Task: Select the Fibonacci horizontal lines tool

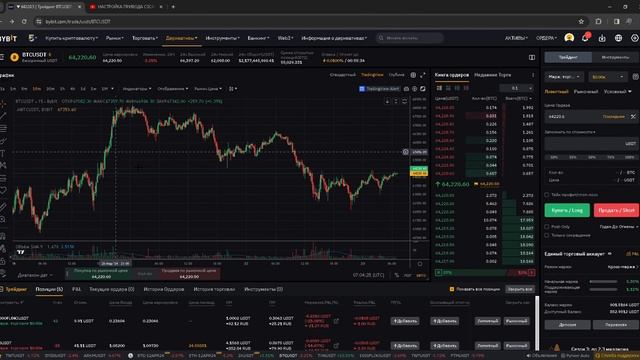Action: (x=3, y=129)
